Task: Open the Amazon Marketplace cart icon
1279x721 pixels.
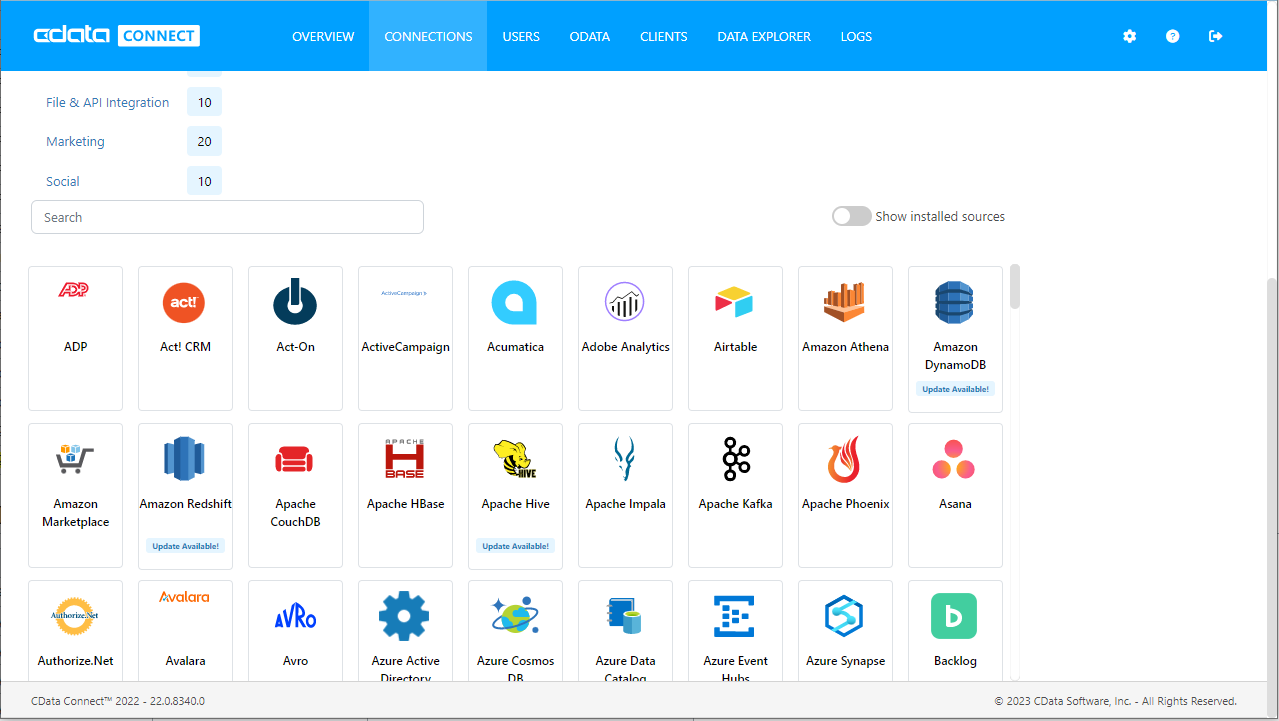Action: pos(75,459)
